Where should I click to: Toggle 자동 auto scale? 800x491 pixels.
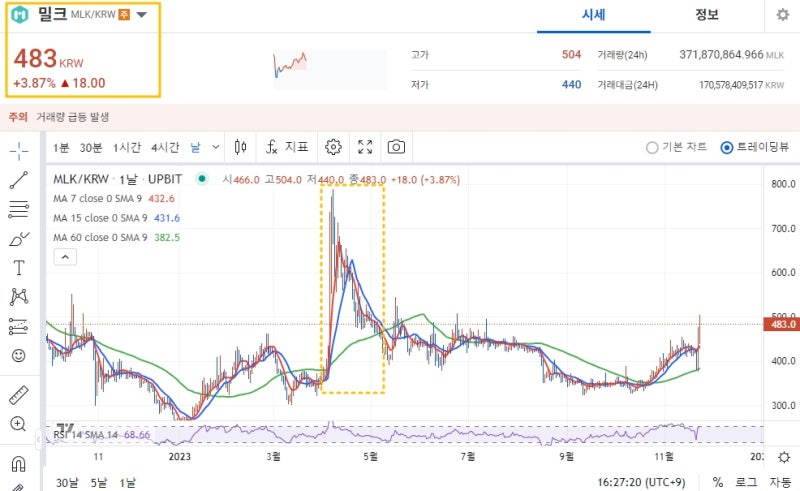click(781, 482)
